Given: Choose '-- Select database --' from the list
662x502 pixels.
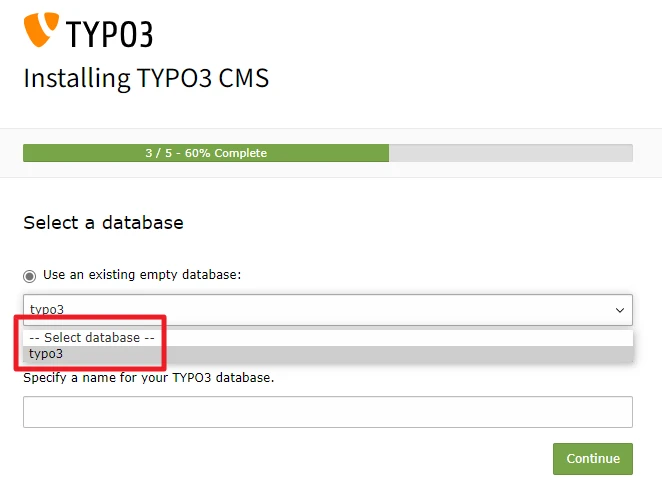Looking at the screenshot, I should point(92,338).
